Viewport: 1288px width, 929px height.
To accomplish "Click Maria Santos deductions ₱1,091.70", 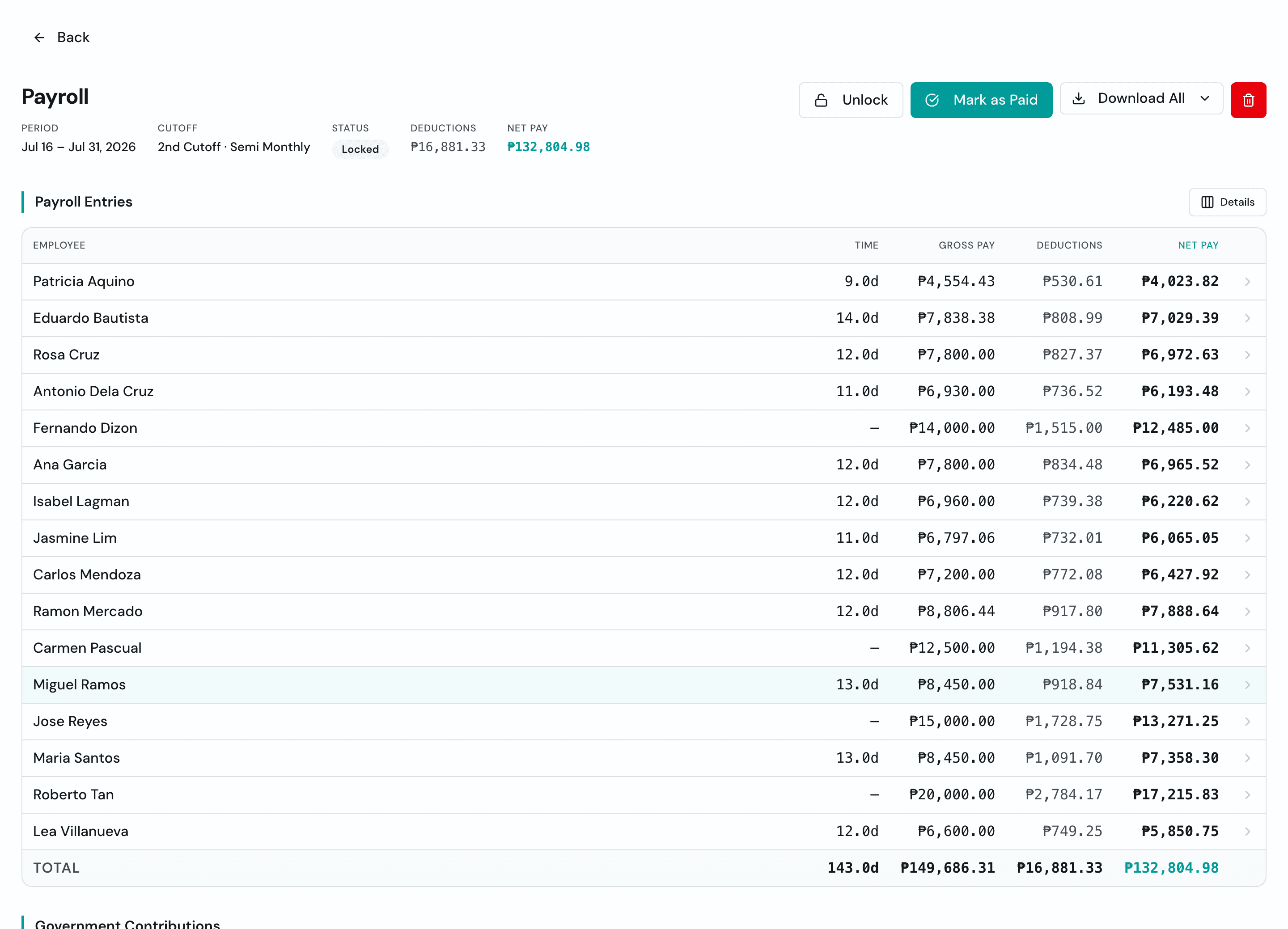I will pos(1063,758).
